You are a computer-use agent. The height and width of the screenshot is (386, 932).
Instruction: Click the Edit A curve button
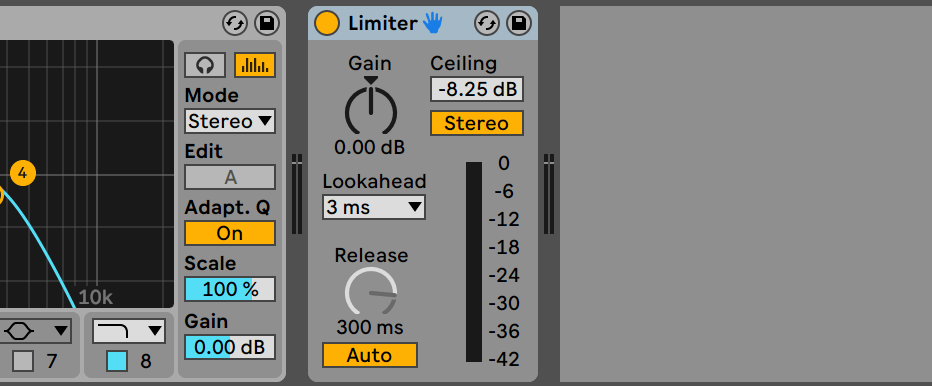tap(230, 177)
